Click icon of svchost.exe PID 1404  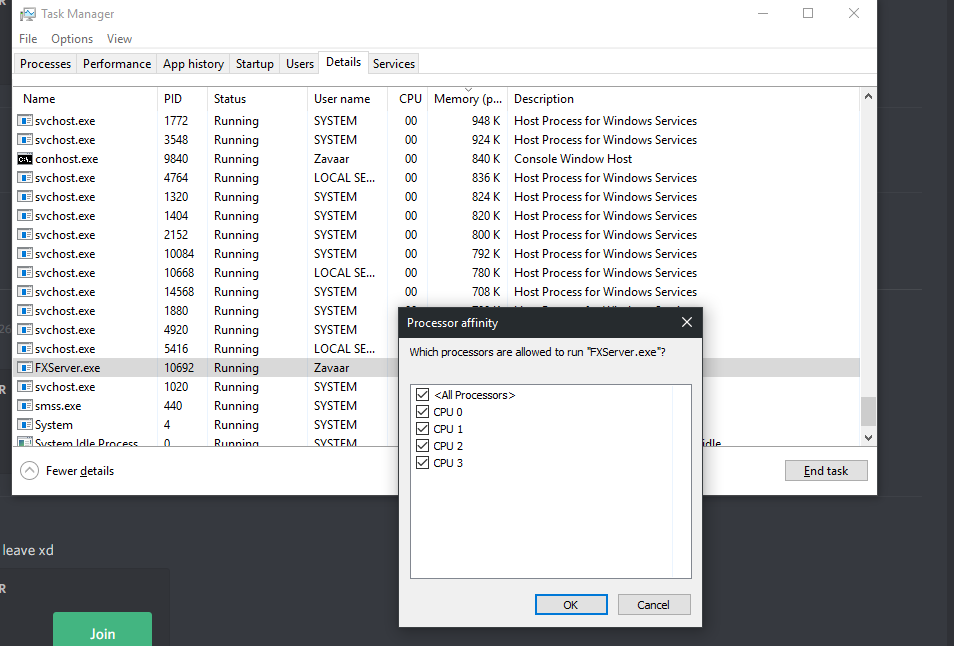25,215
